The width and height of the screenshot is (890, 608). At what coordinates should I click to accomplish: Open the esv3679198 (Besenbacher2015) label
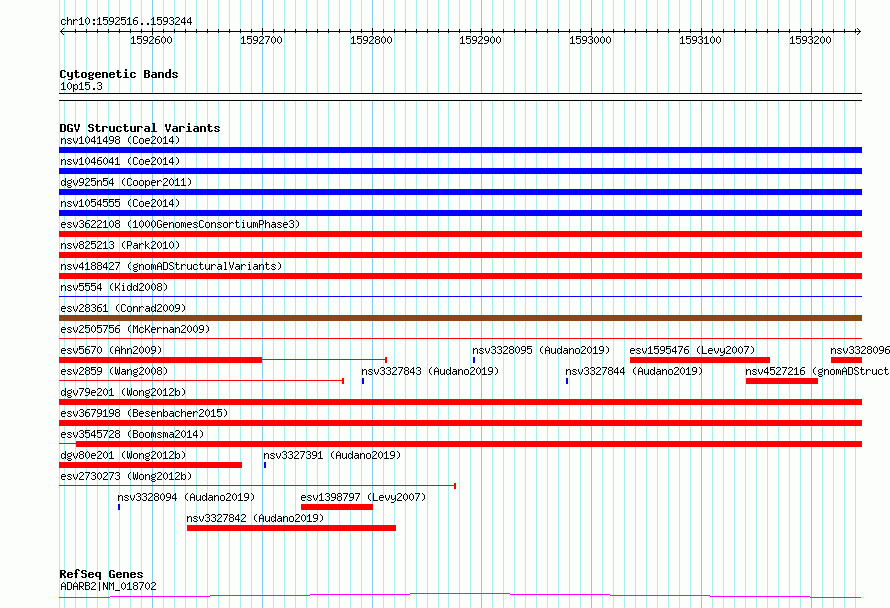[x=144, y=413]
